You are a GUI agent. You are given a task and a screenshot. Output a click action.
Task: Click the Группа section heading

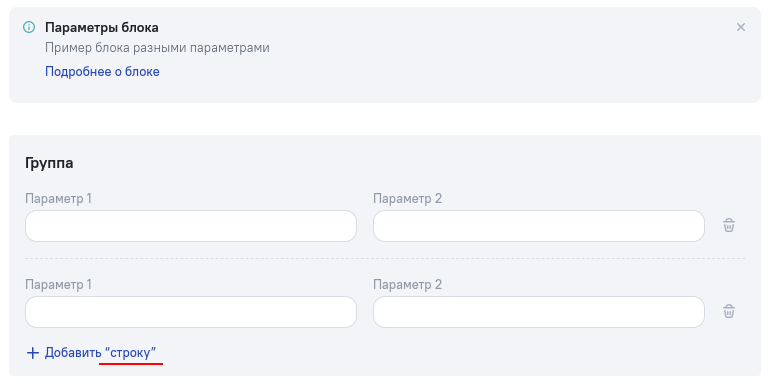coord(49,163)
